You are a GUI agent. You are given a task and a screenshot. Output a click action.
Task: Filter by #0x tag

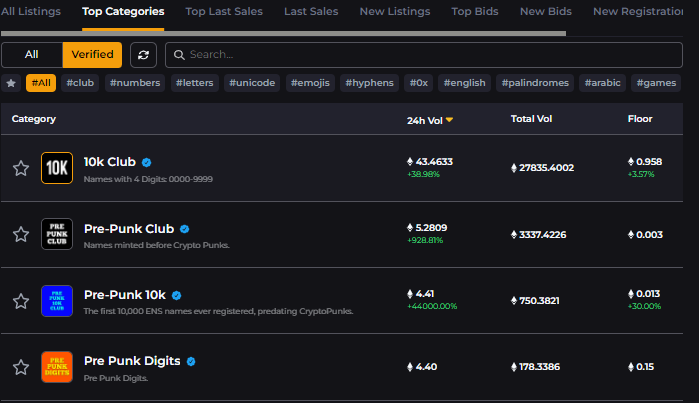click(419, 83)
